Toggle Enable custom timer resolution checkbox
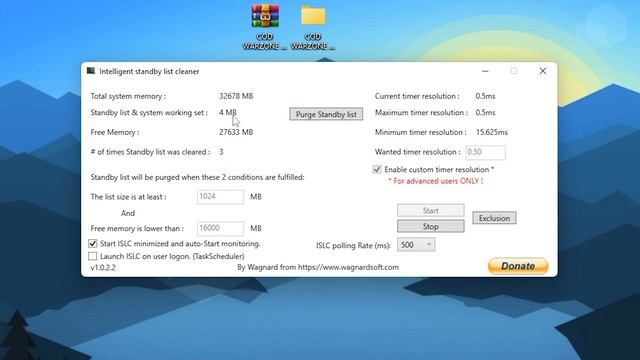640x360 pixels. coord(377,169)
